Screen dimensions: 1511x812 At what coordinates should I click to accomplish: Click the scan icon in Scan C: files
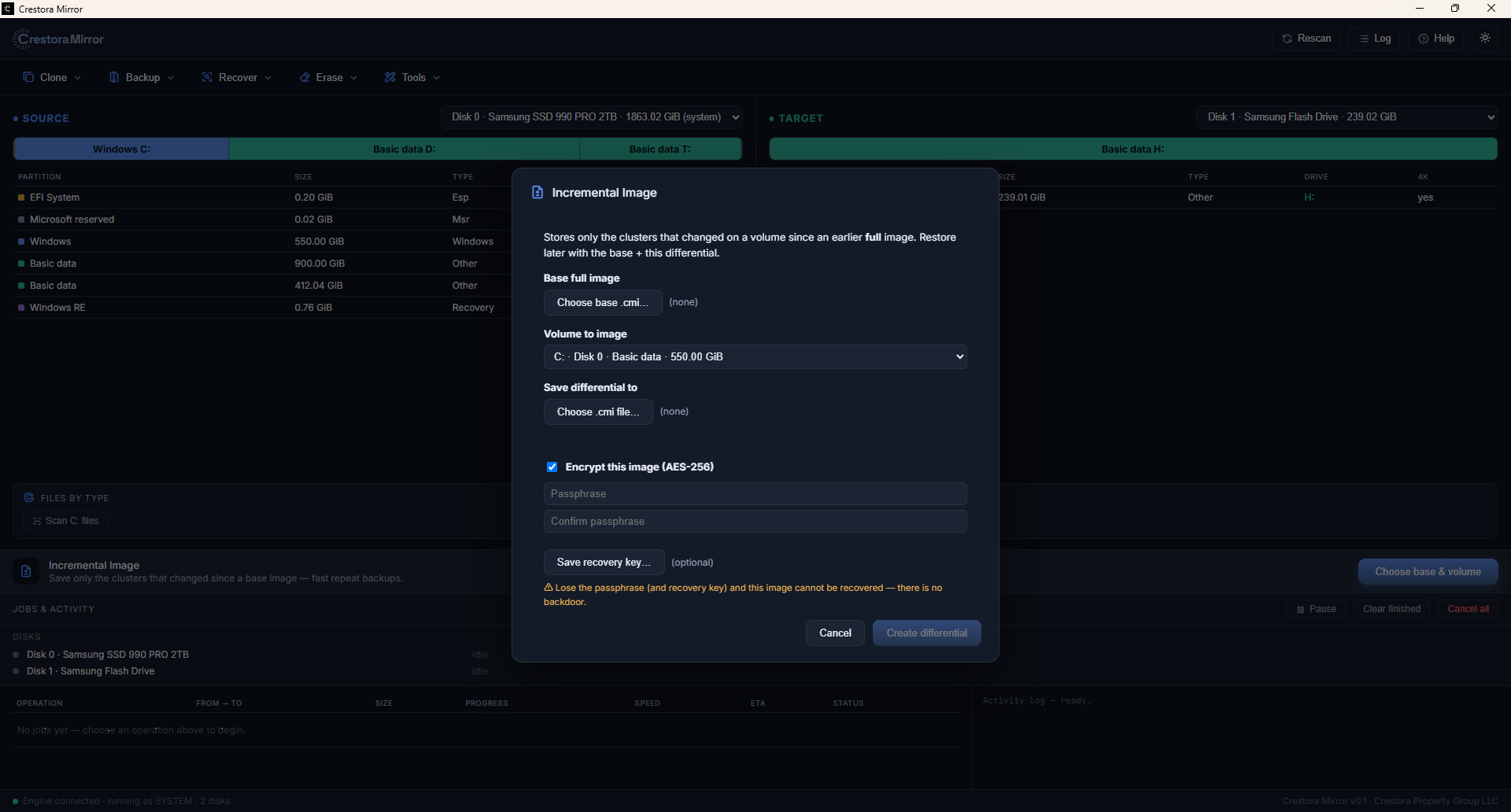click(x=37, y=521)
